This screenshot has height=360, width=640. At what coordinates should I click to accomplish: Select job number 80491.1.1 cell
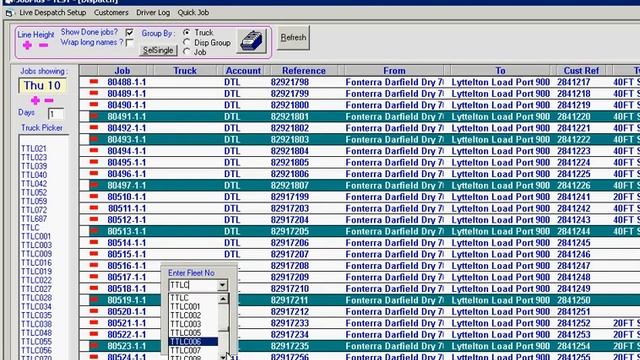127,116
